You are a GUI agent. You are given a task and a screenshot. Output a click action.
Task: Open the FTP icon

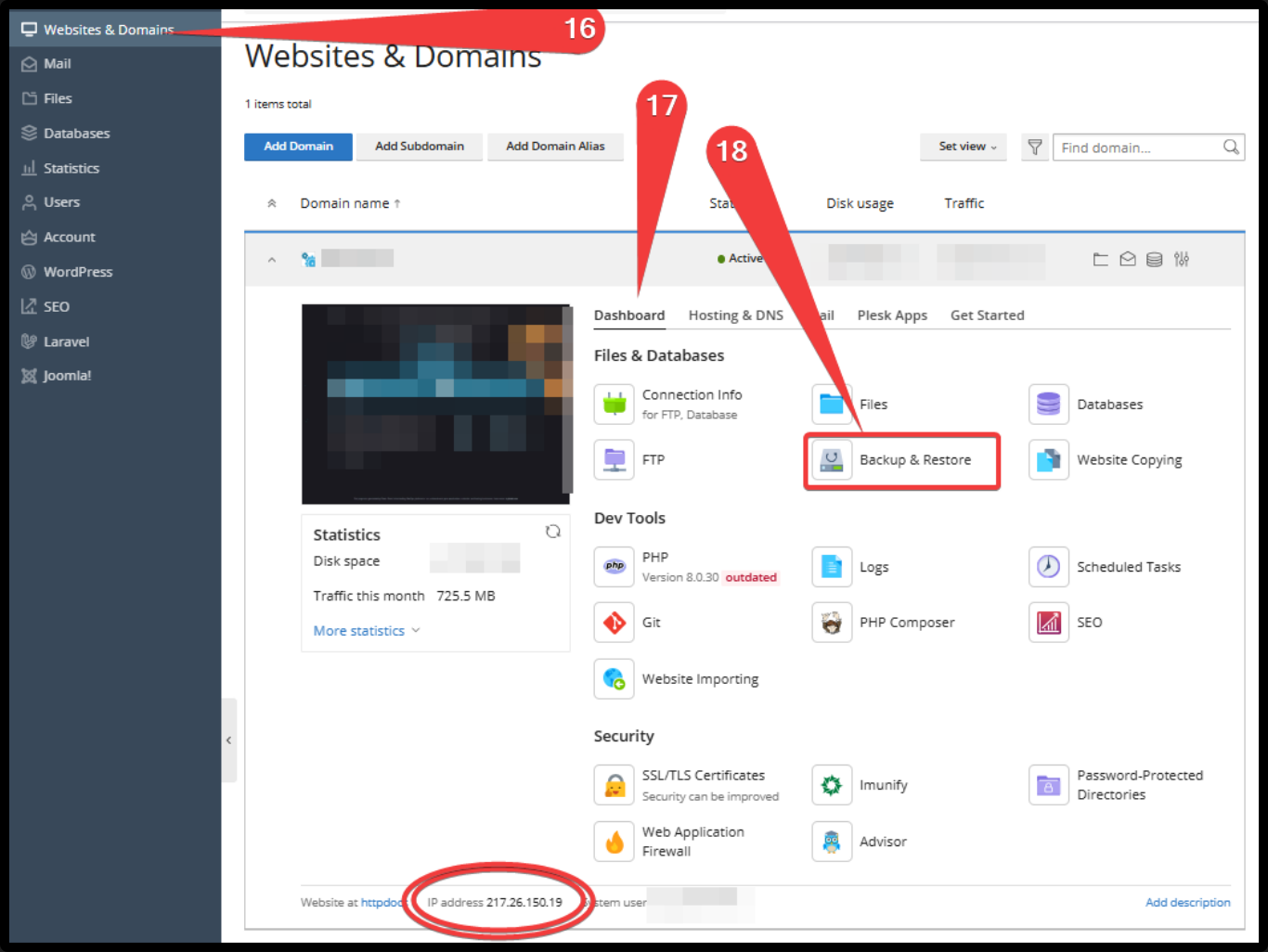click(x=615, y=459)
